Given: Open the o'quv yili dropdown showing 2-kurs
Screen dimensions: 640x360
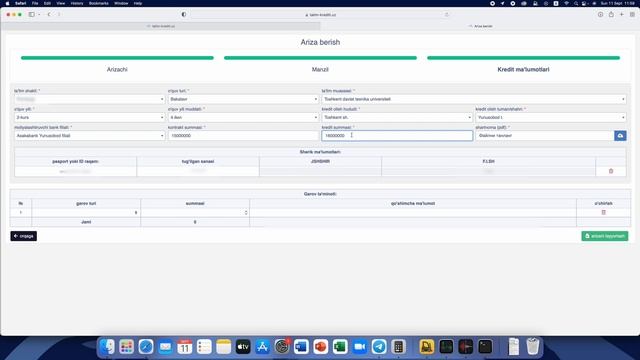Looking at the screenshot, I should [89, 118].
